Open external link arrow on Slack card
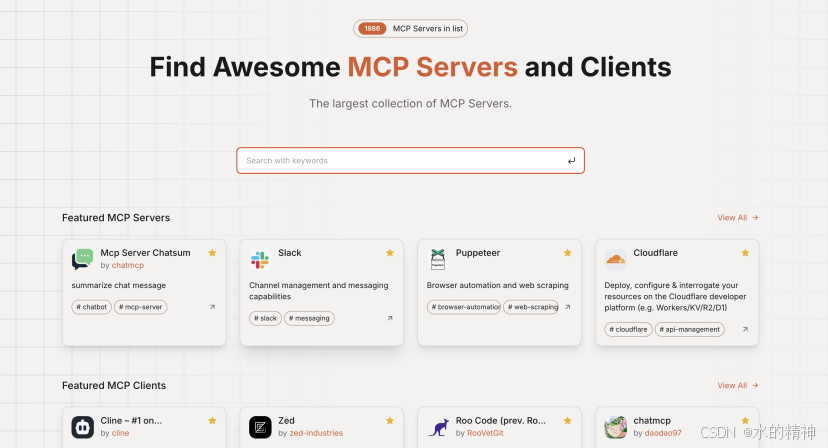 tap(390, 318)
